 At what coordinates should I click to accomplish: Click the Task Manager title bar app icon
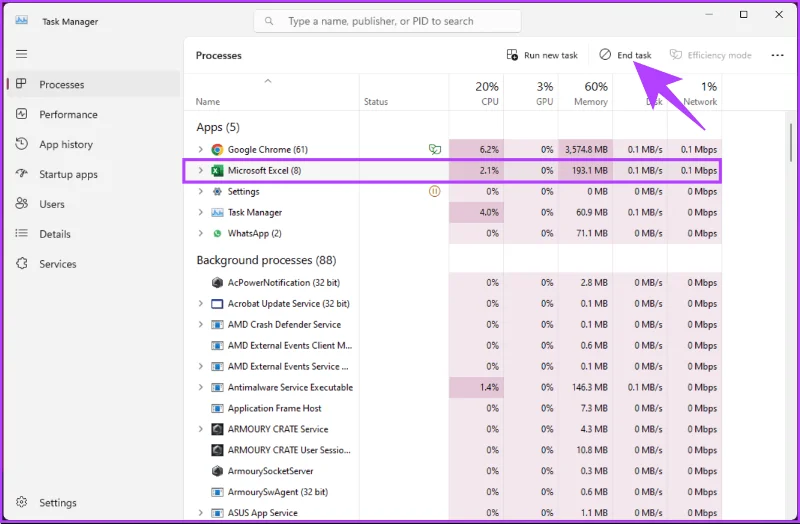pos(21,21)
